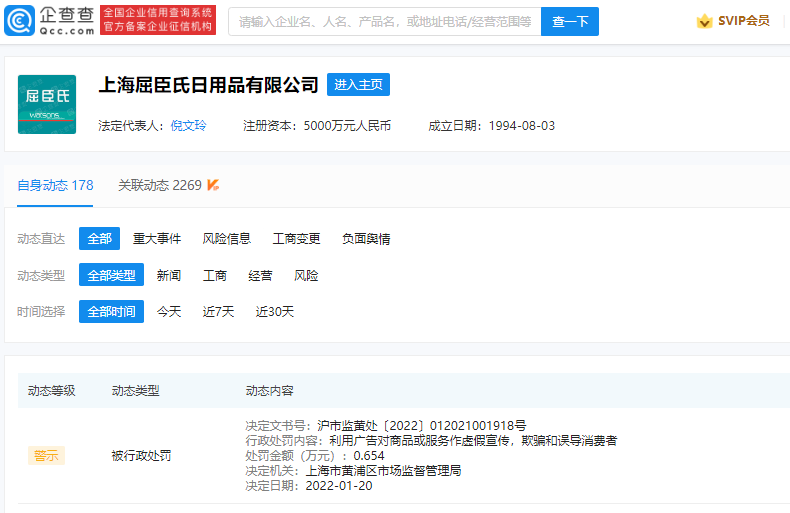The image size is (790, 513).
Task: Click the orange VIP badge beside 关联动态
Action: click(x=213, y=185)
